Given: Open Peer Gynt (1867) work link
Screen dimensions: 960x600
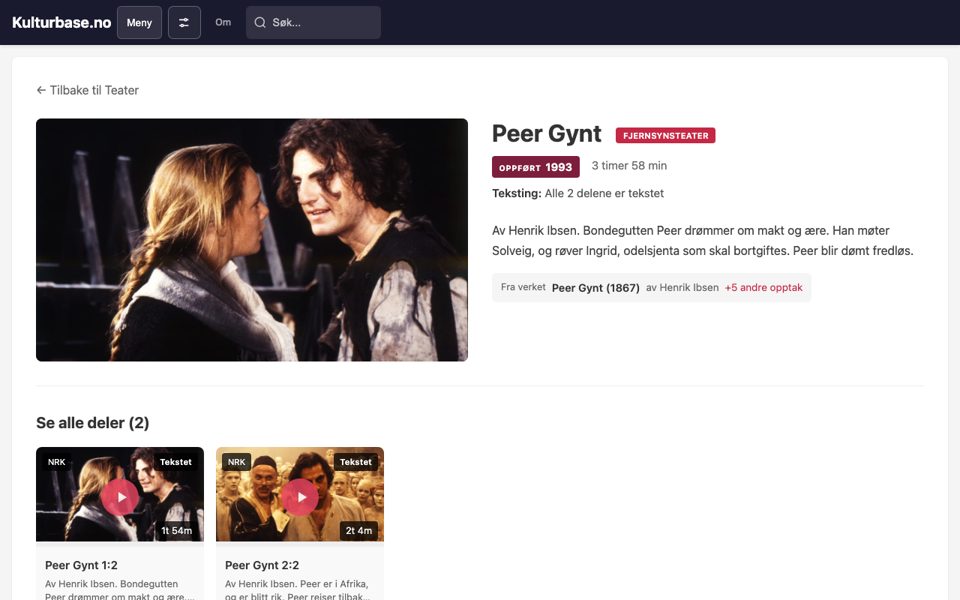Looking at the screenshot, I should tap(596, 288).
